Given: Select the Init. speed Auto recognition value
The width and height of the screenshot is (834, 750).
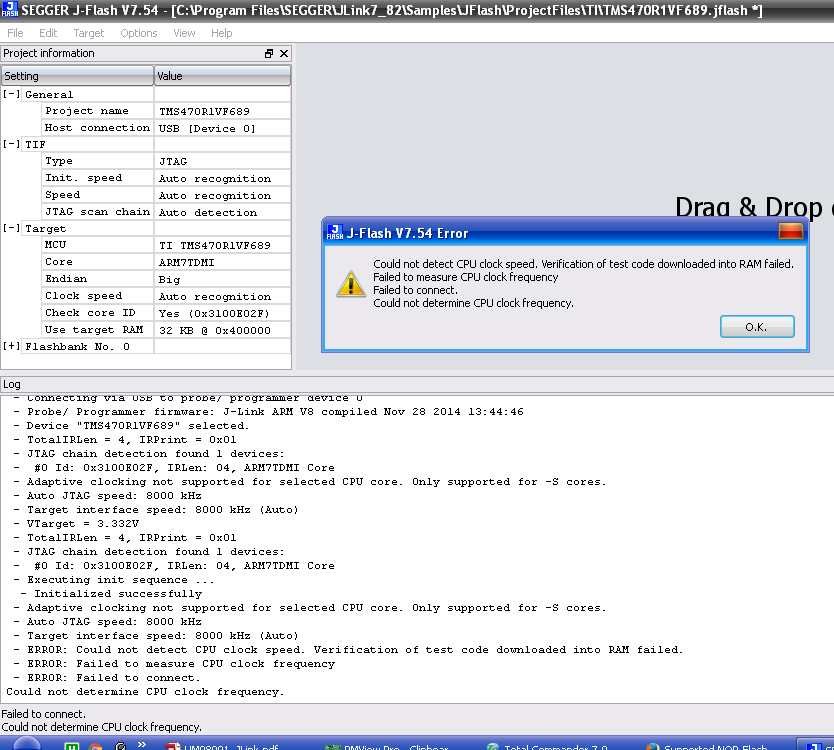Looking at the screenshot, I should 215,178.
